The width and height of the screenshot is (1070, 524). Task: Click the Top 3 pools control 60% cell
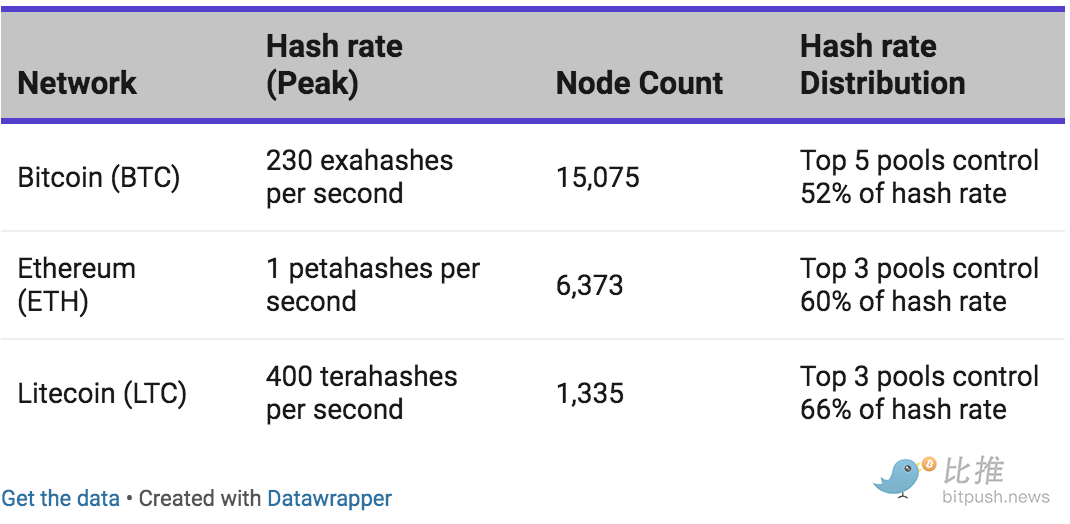click(919, 285)
